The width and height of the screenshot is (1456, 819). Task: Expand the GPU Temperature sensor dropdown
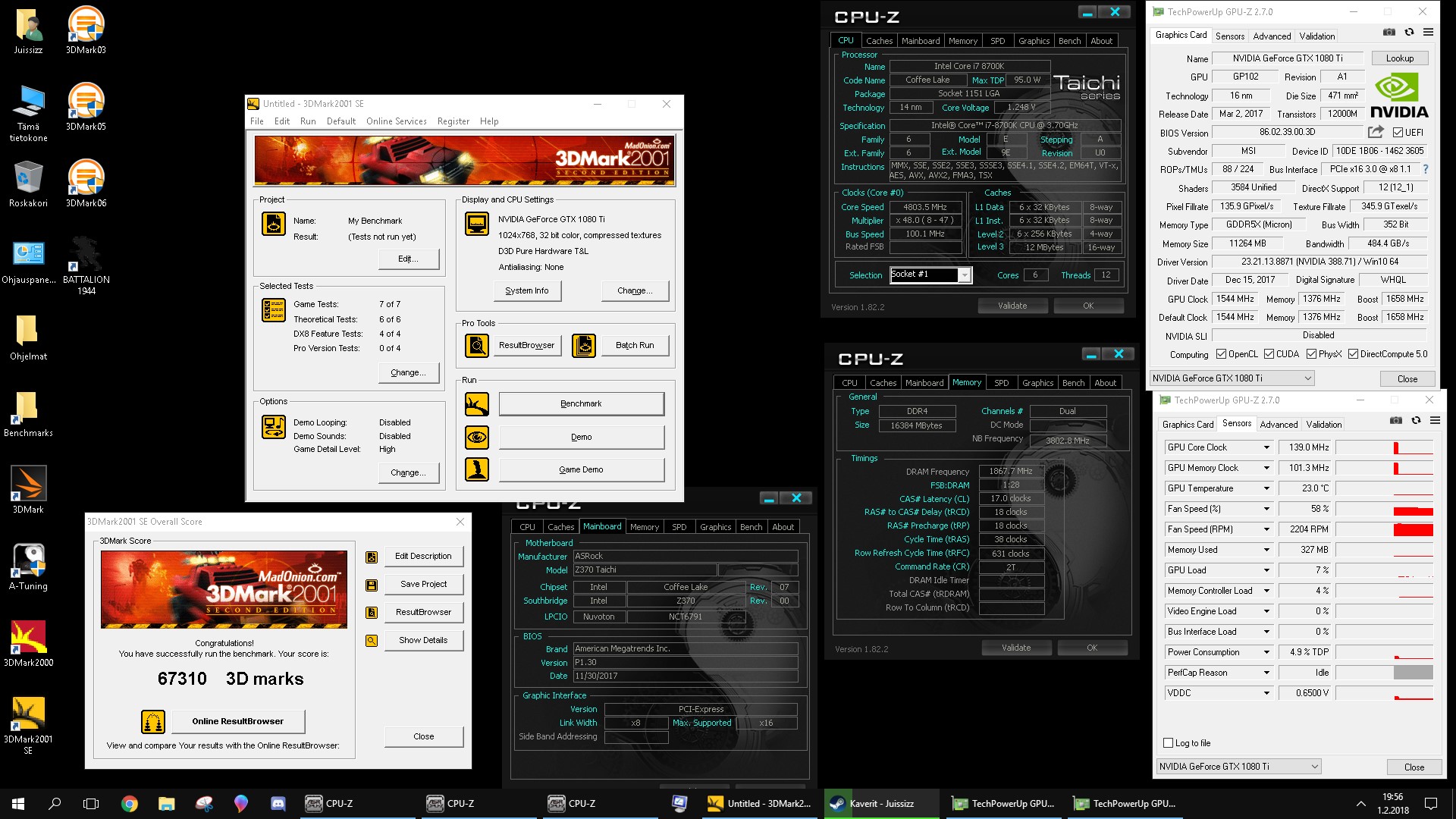(x=1266, y=488)
